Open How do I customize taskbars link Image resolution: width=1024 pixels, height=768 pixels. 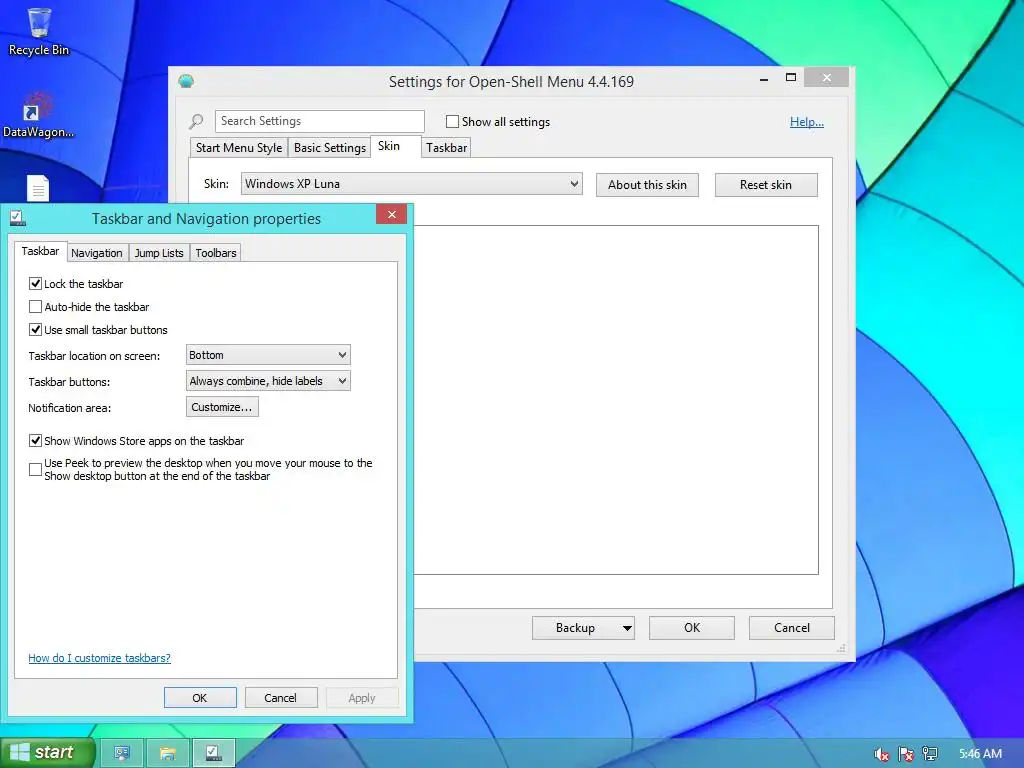(x=99, y=658)
